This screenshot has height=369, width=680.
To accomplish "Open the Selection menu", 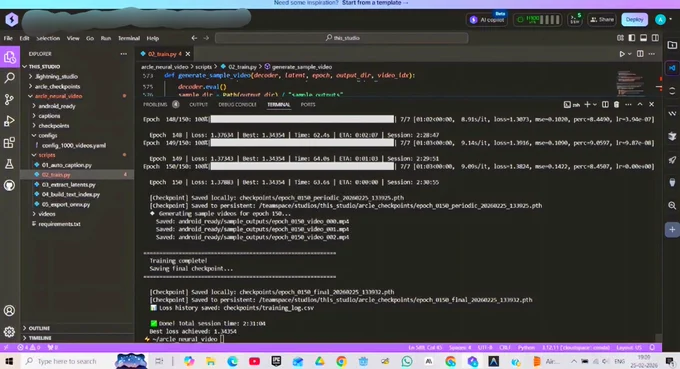I will click(48, 38).
